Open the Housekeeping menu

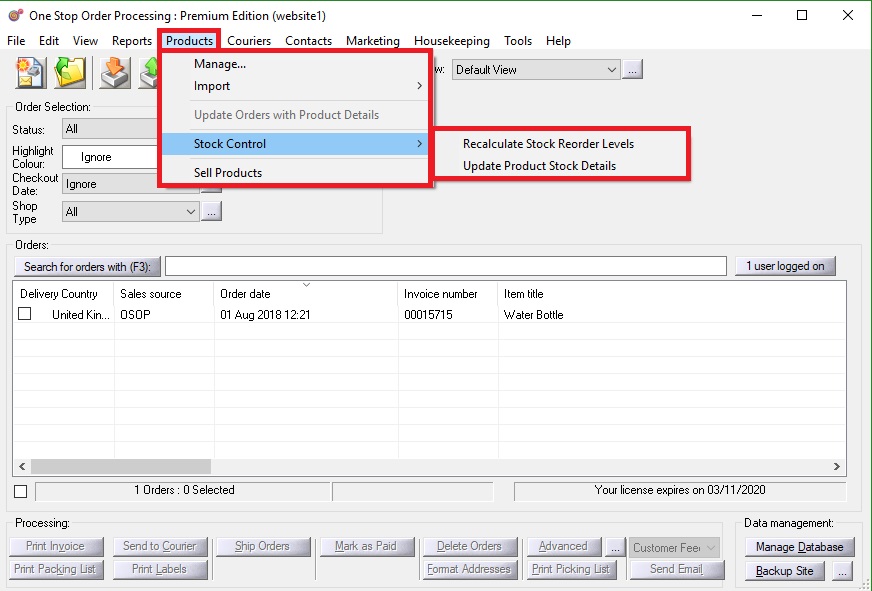click(452, 41)
